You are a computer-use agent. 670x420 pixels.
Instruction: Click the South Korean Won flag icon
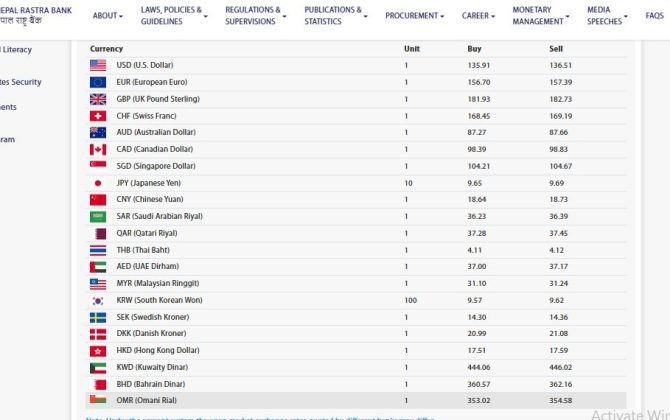[x=98, y=300]
